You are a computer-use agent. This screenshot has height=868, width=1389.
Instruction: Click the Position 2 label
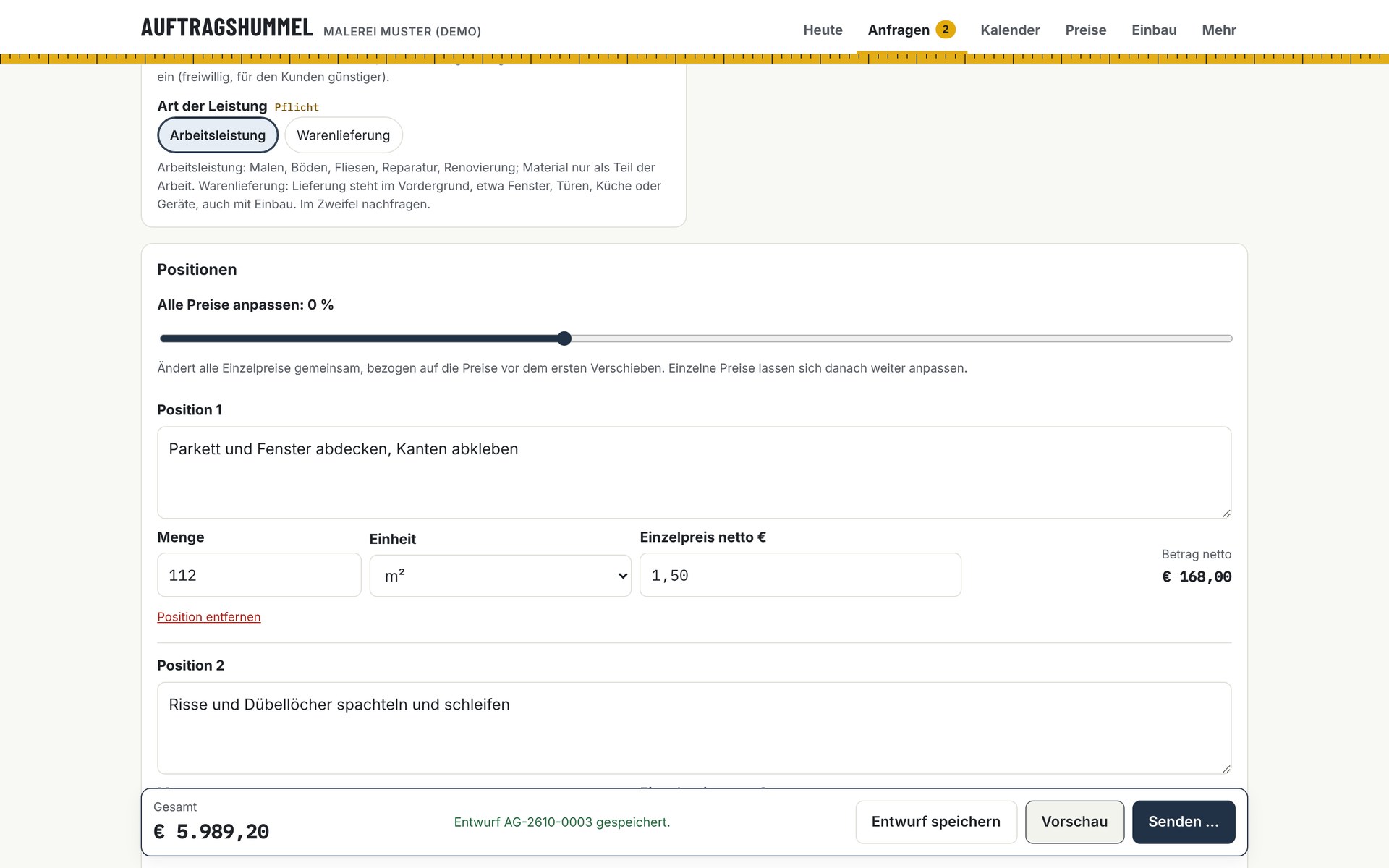pos(191,665)
